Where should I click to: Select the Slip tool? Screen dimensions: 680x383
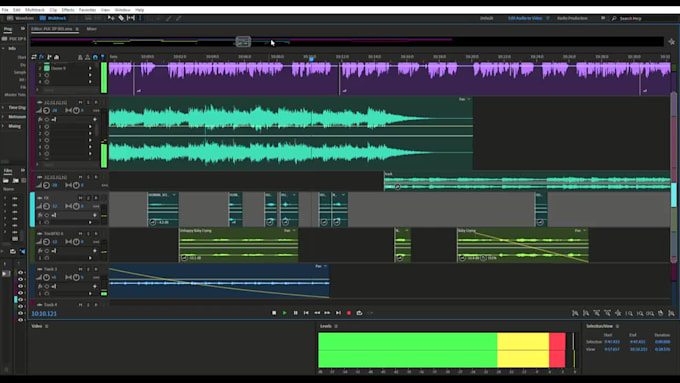click(131, 18)
